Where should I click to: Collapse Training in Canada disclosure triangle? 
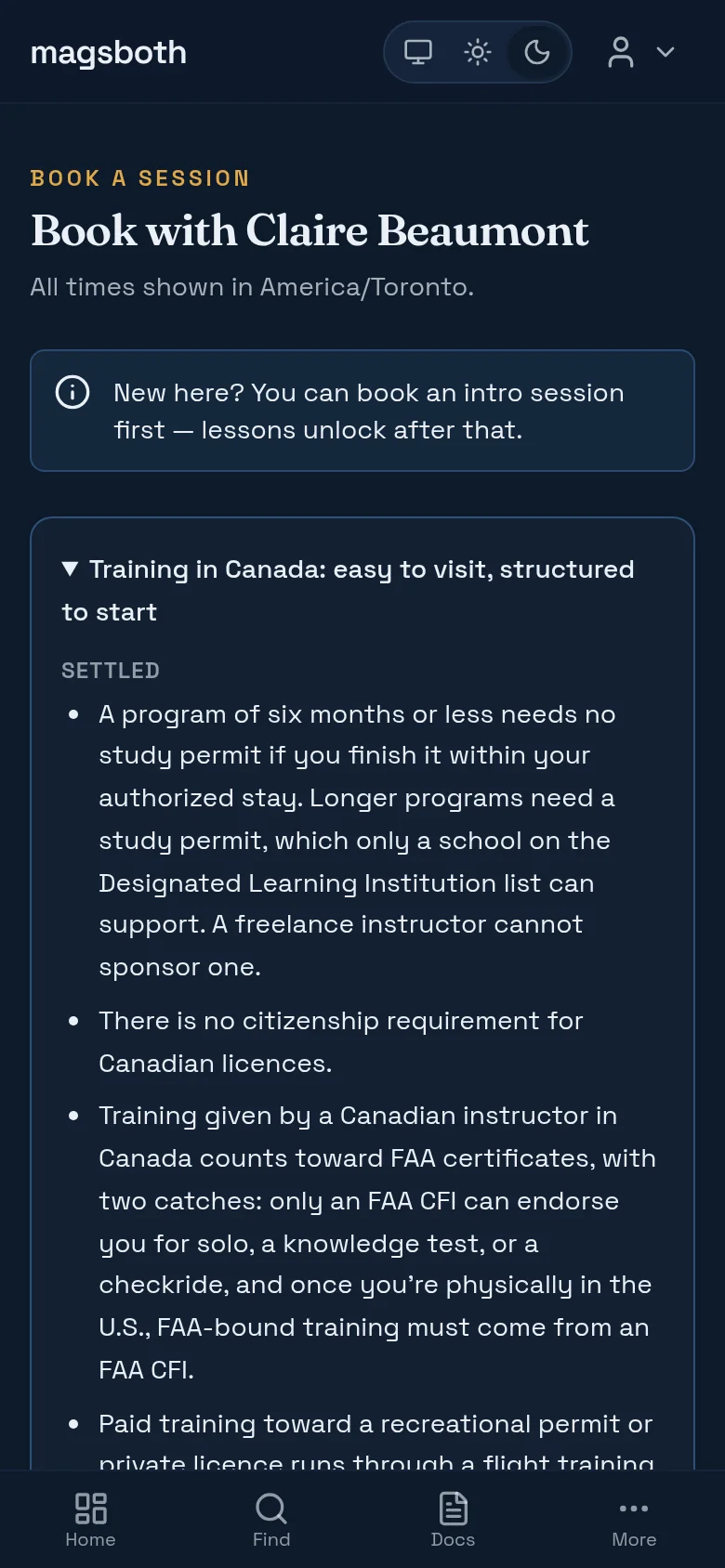click(70, 568)
